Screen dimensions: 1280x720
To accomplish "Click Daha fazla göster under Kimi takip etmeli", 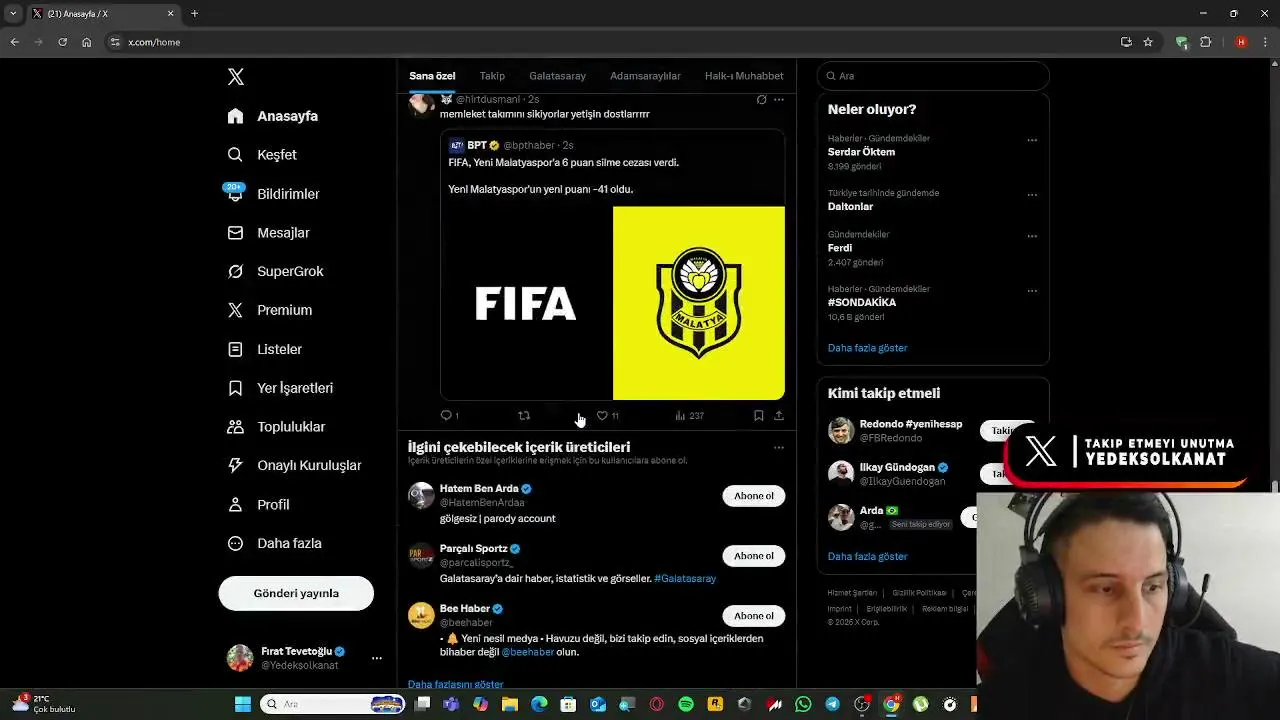I will 868,556.
